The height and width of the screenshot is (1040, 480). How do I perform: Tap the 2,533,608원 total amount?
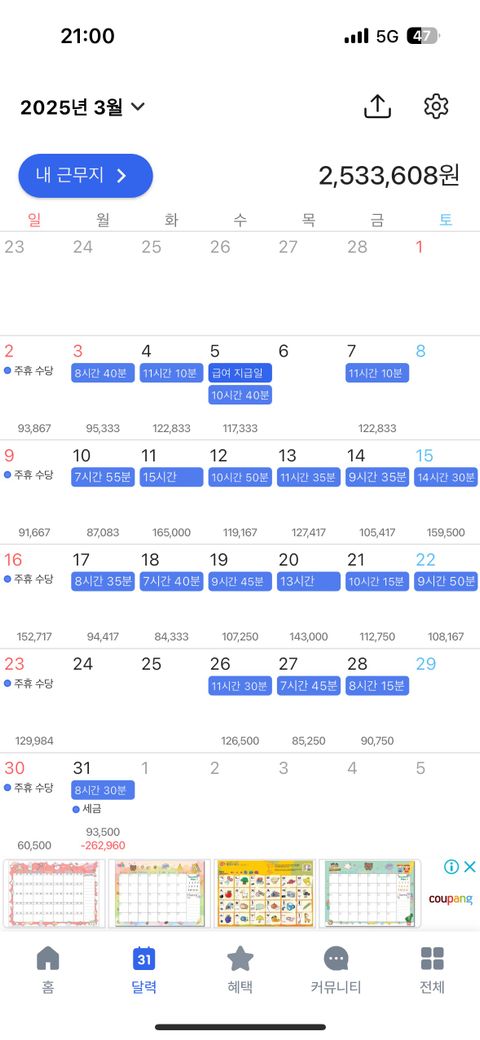pos(389,176)
